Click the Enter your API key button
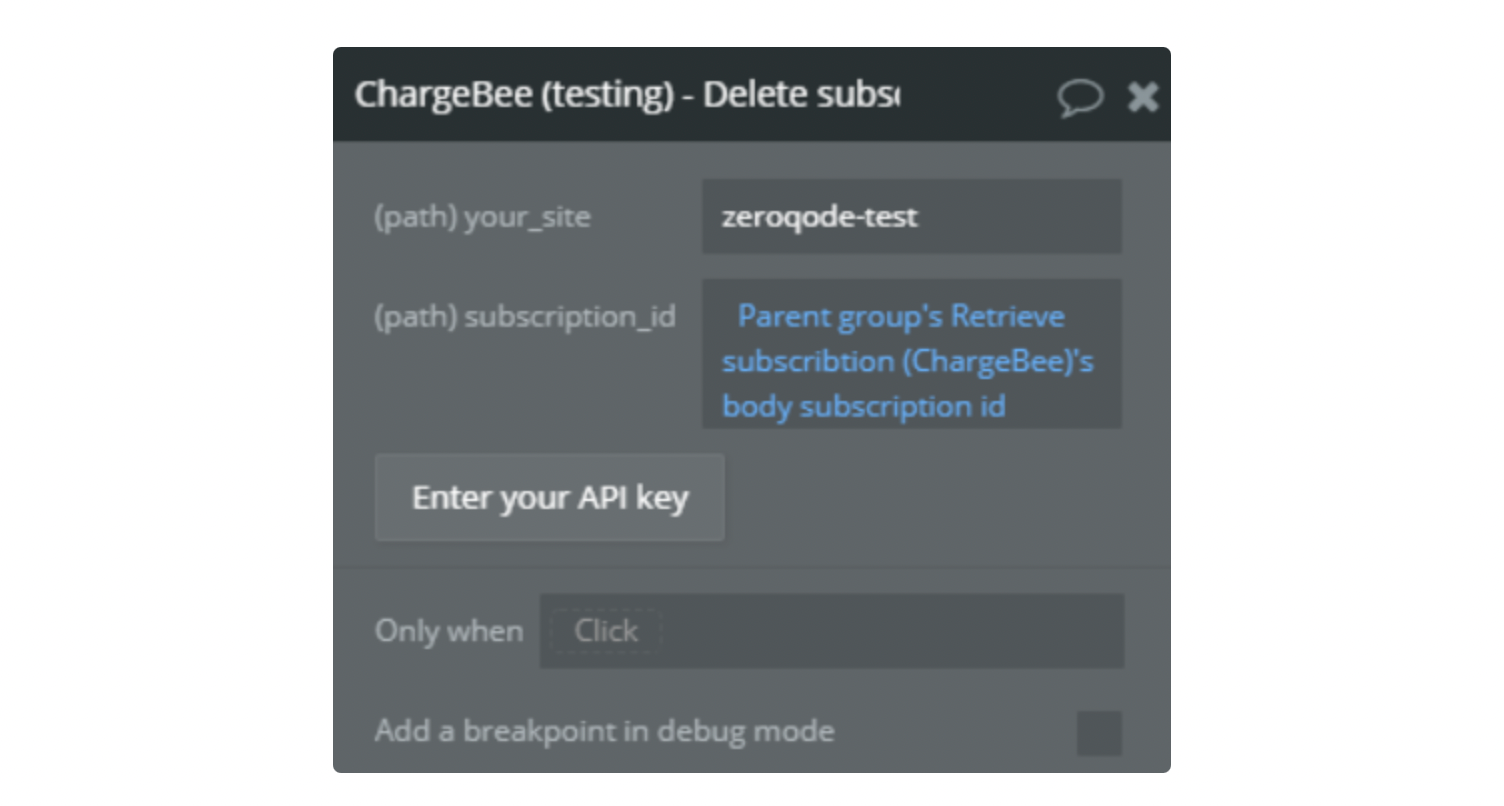1504x806 pixels. pos(550,498)
